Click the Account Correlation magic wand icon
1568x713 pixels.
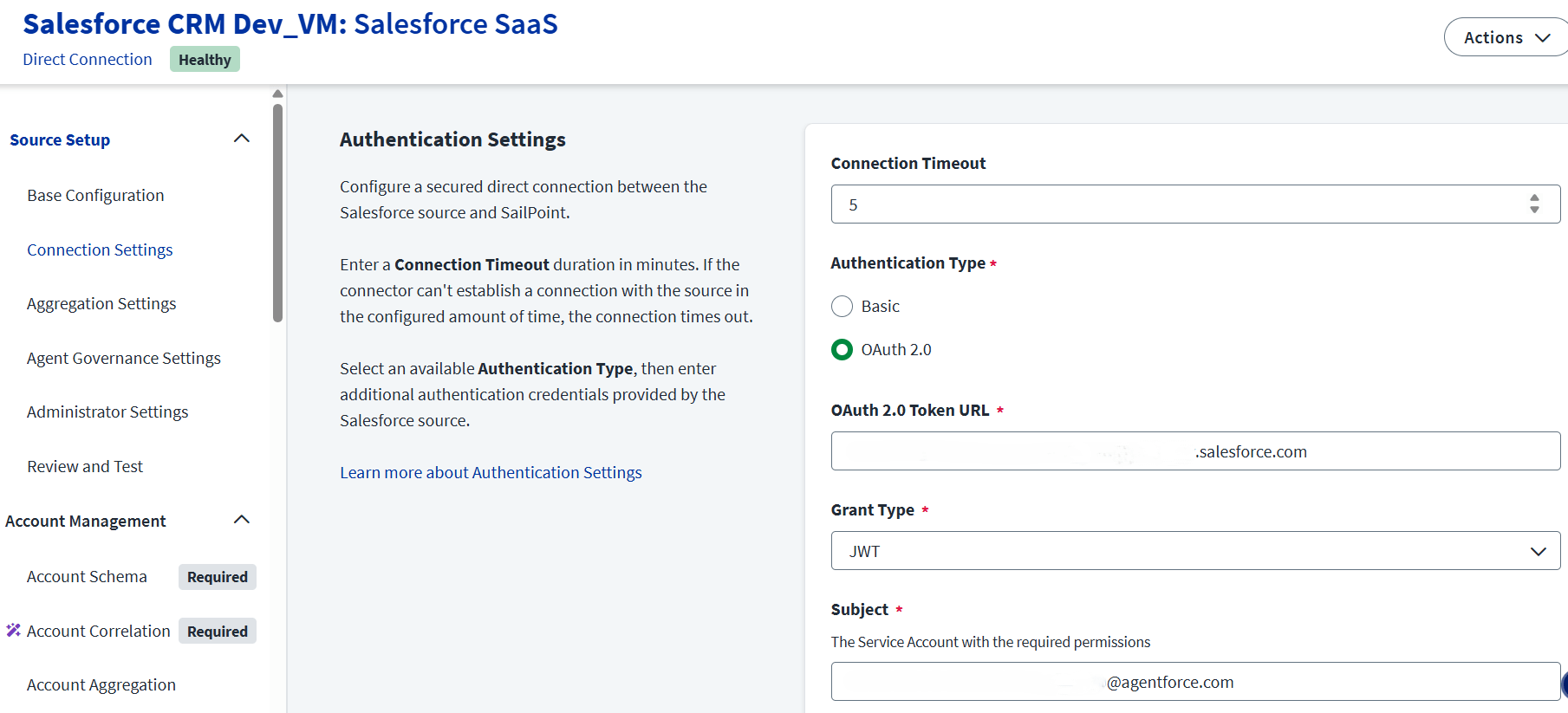pos(13,630)
